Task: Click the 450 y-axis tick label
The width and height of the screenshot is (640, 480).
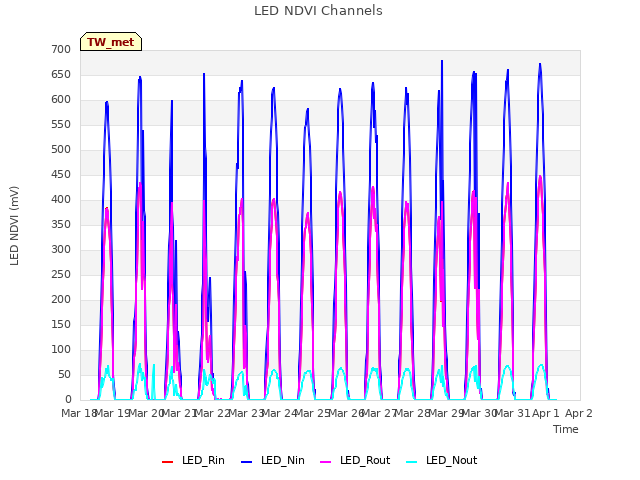Action: (x=61, y=175)
